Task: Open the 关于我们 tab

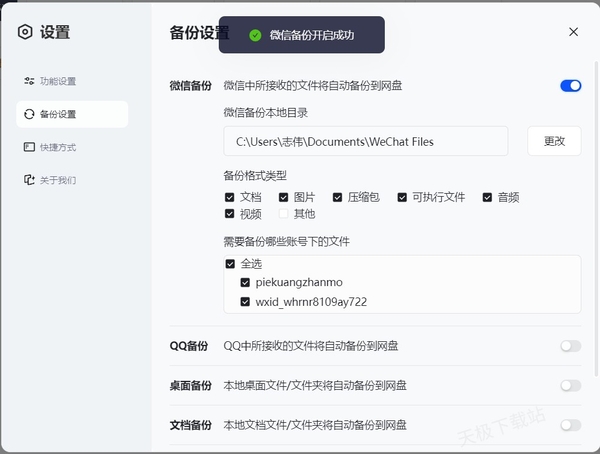Action: (x=72, y=180)
